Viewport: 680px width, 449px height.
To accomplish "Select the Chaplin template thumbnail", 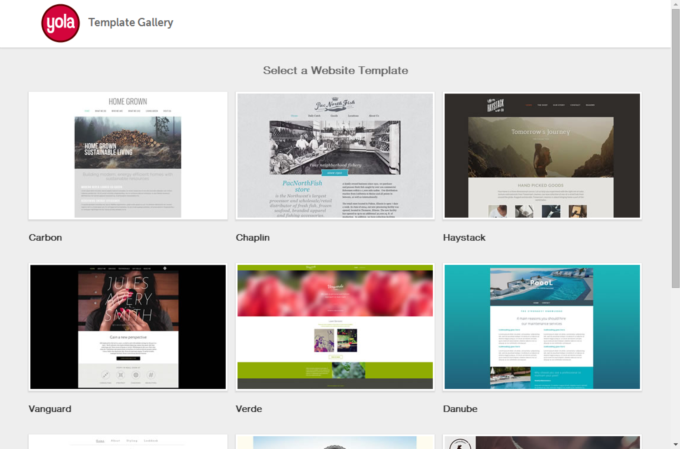I will 335,155.
